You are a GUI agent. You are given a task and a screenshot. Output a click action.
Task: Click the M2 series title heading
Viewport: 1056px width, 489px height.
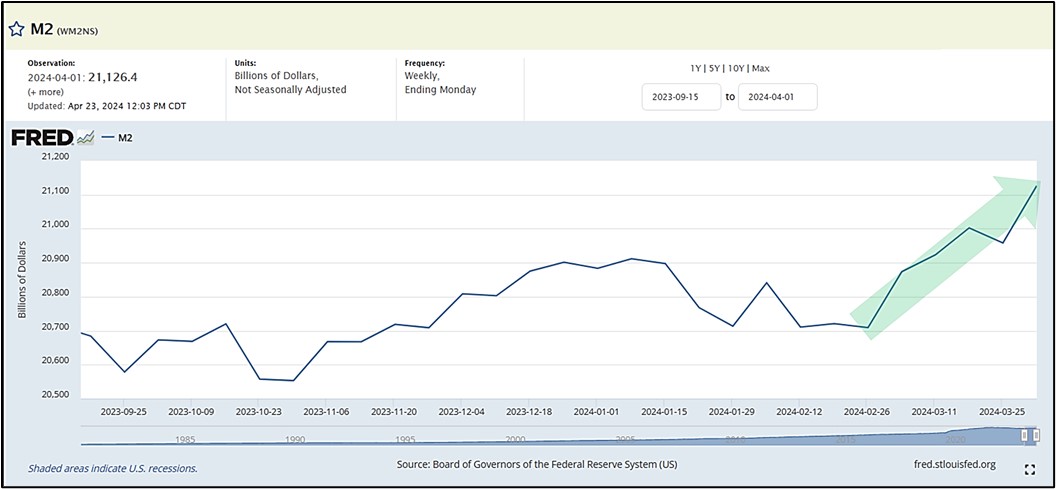[42, 29]
